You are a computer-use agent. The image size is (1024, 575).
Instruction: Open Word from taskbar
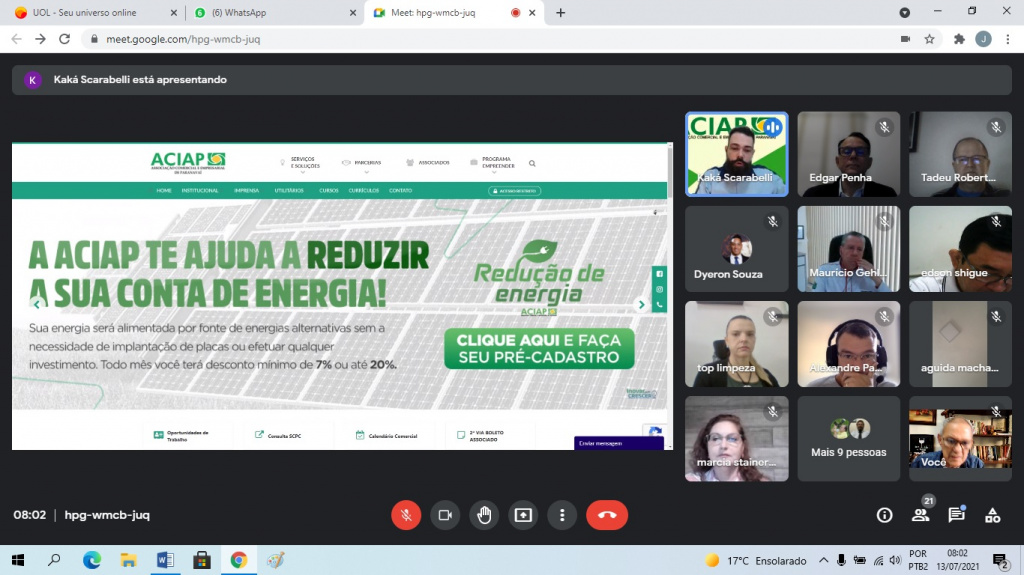165,560
